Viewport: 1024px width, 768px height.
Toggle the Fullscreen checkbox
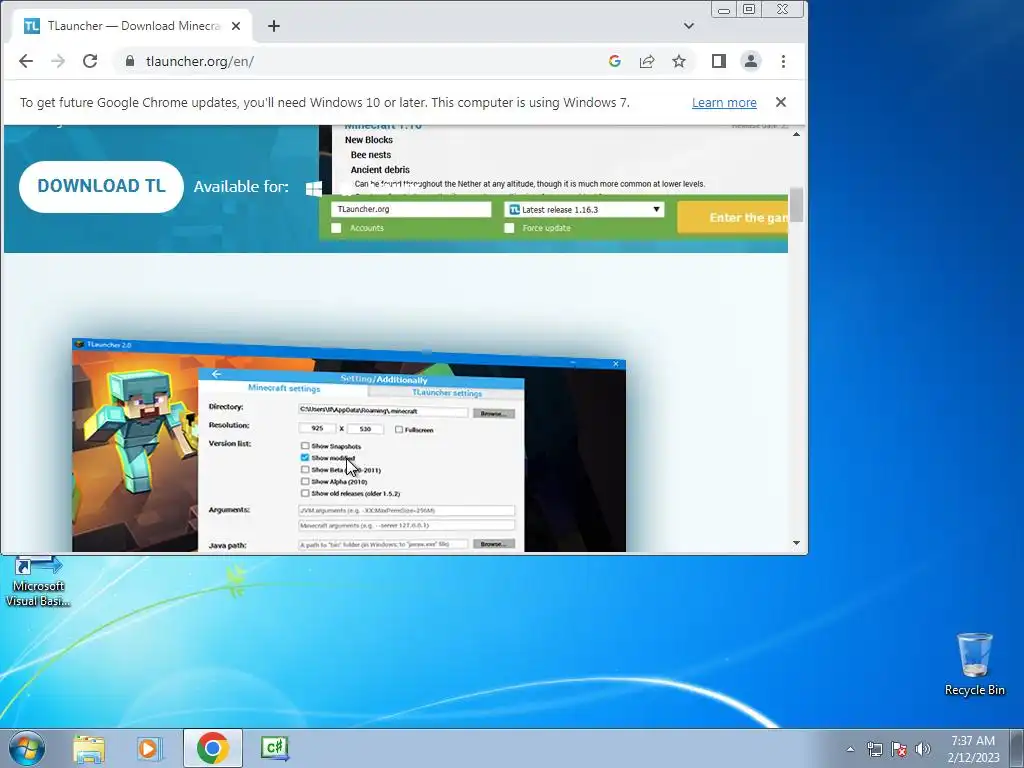tap(398, 430)
